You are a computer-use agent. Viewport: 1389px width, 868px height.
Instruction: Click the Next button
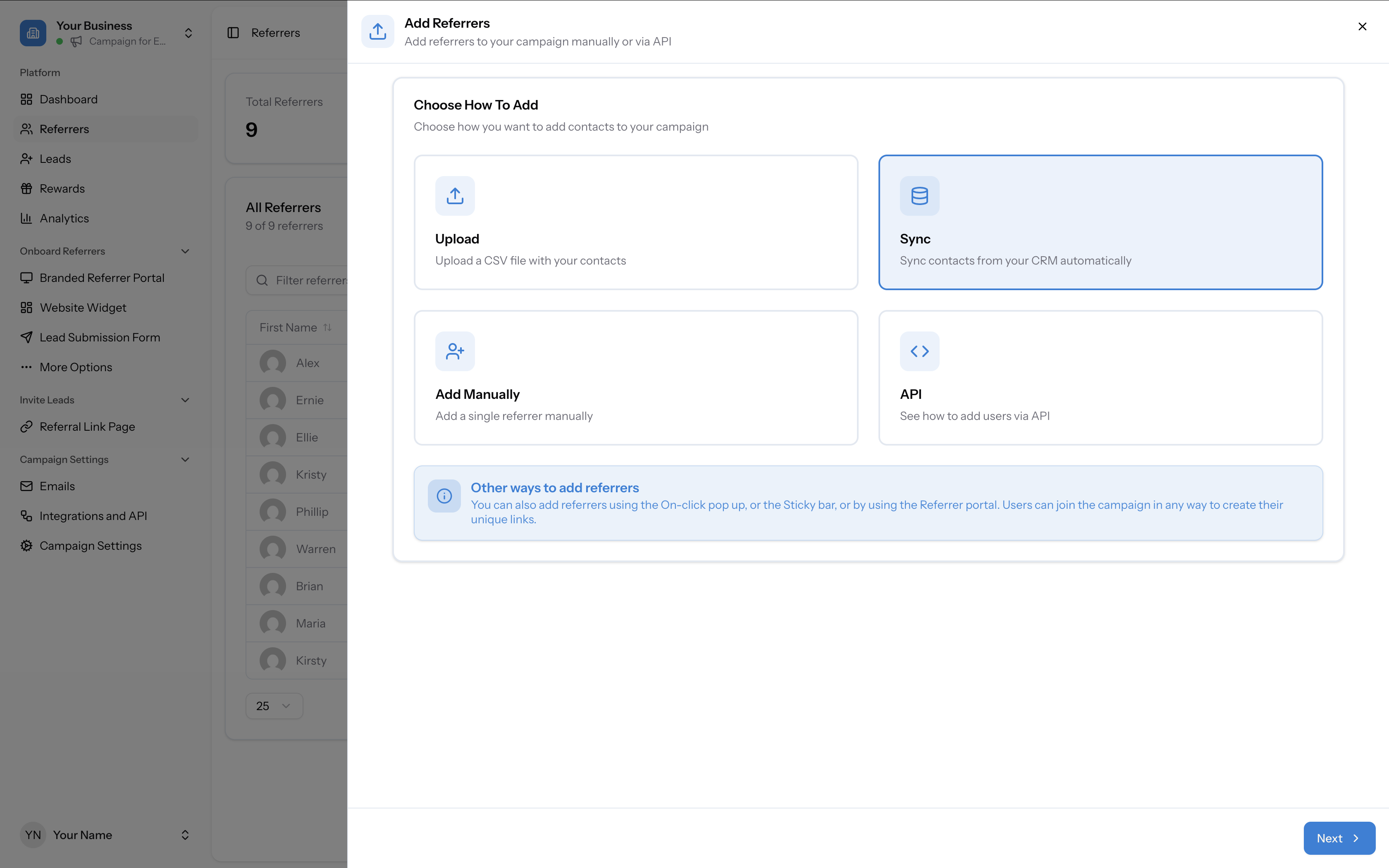pos(1339,838)
